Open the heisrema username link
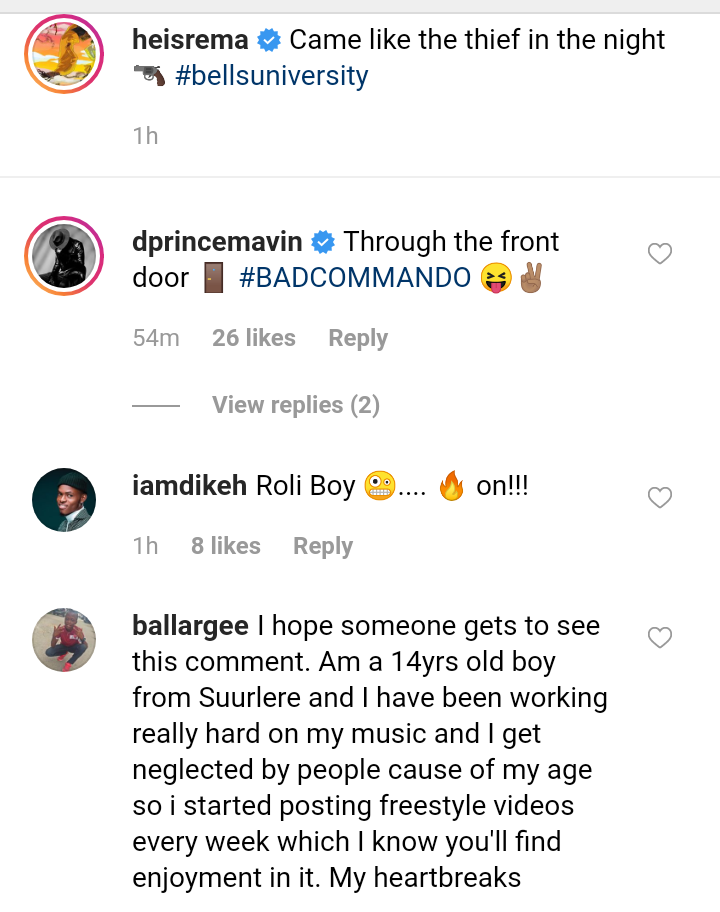 [x=190, y=40]
